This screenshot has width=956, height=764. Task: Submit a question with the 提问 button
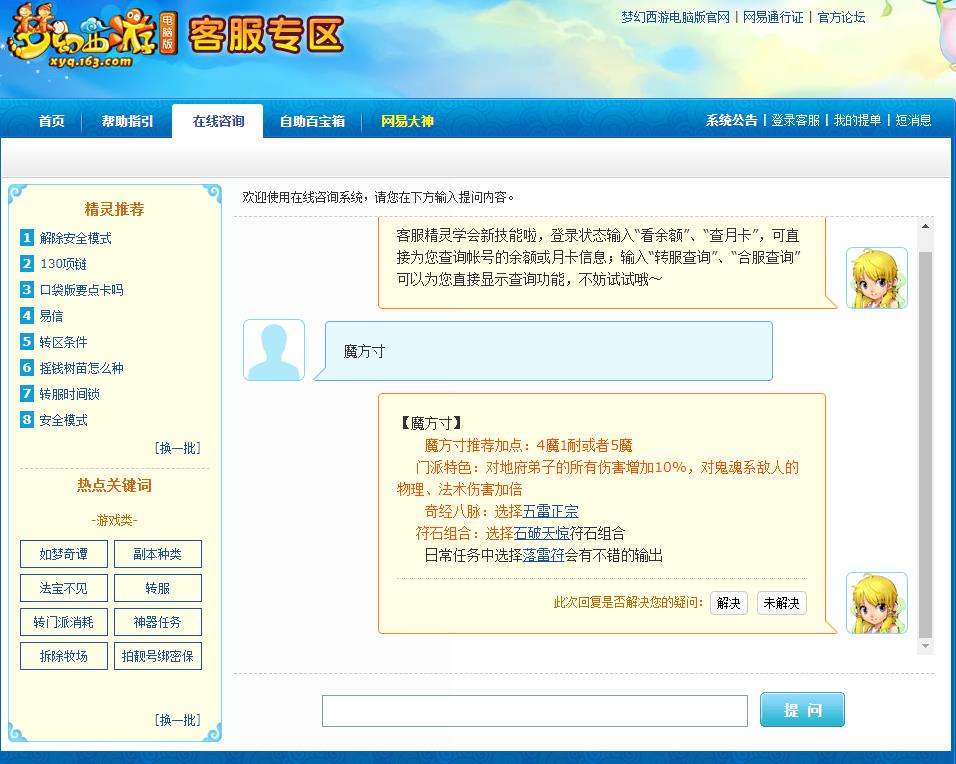tap(802, 709)
